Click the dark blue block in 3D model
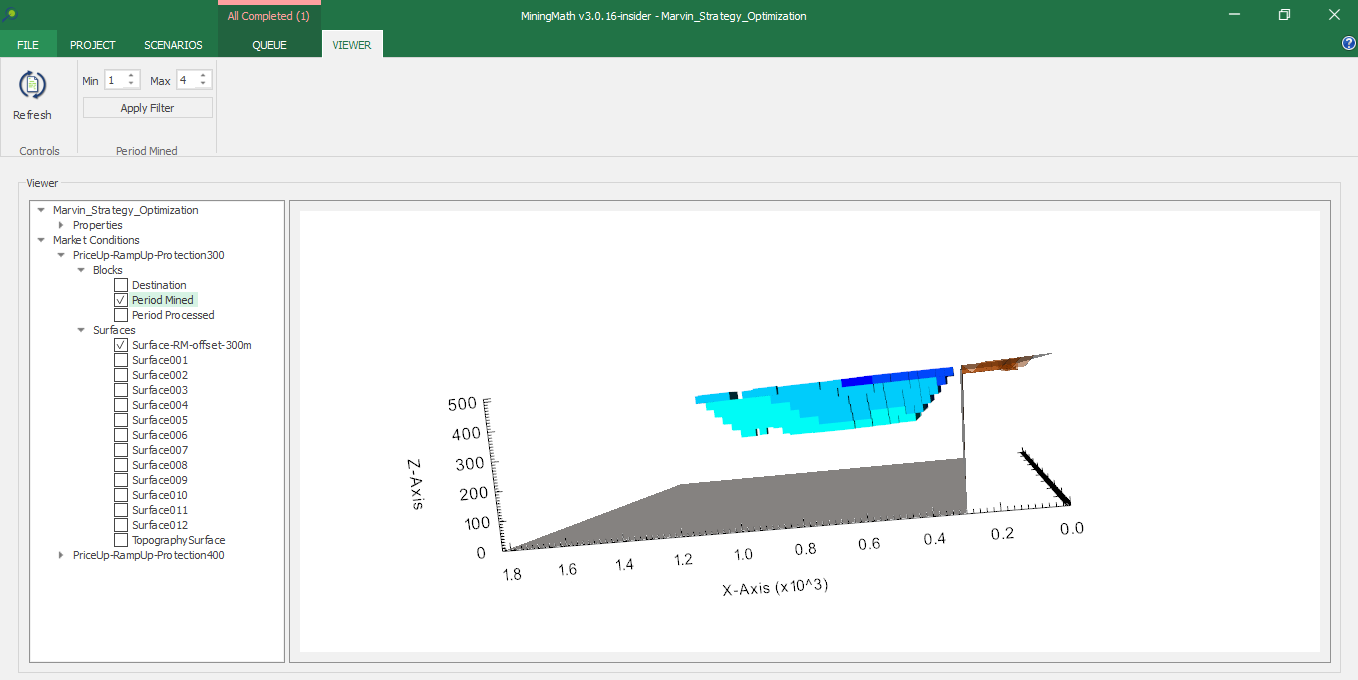This screenshot has height=680, width=1358. [x=880, y=381]
